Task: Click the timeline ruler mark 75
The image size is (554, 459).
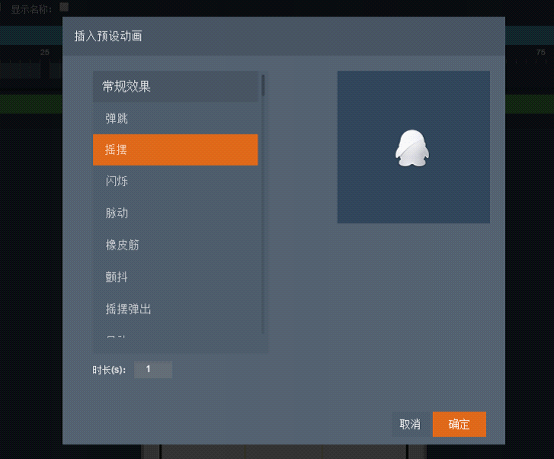Action: click(x=541, y=52)
